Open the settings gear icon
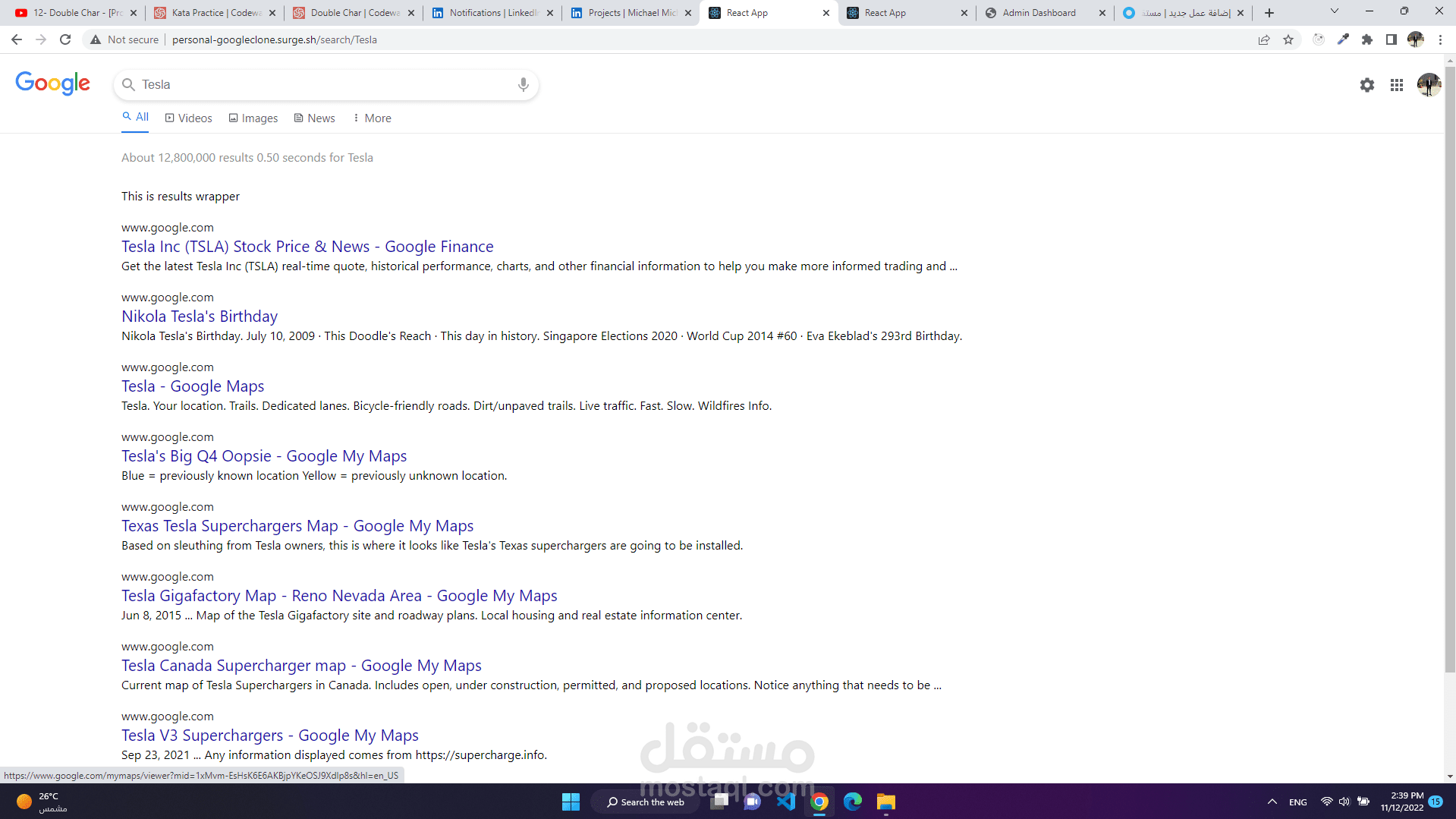1456x819 pixels. coord(1367,85)
